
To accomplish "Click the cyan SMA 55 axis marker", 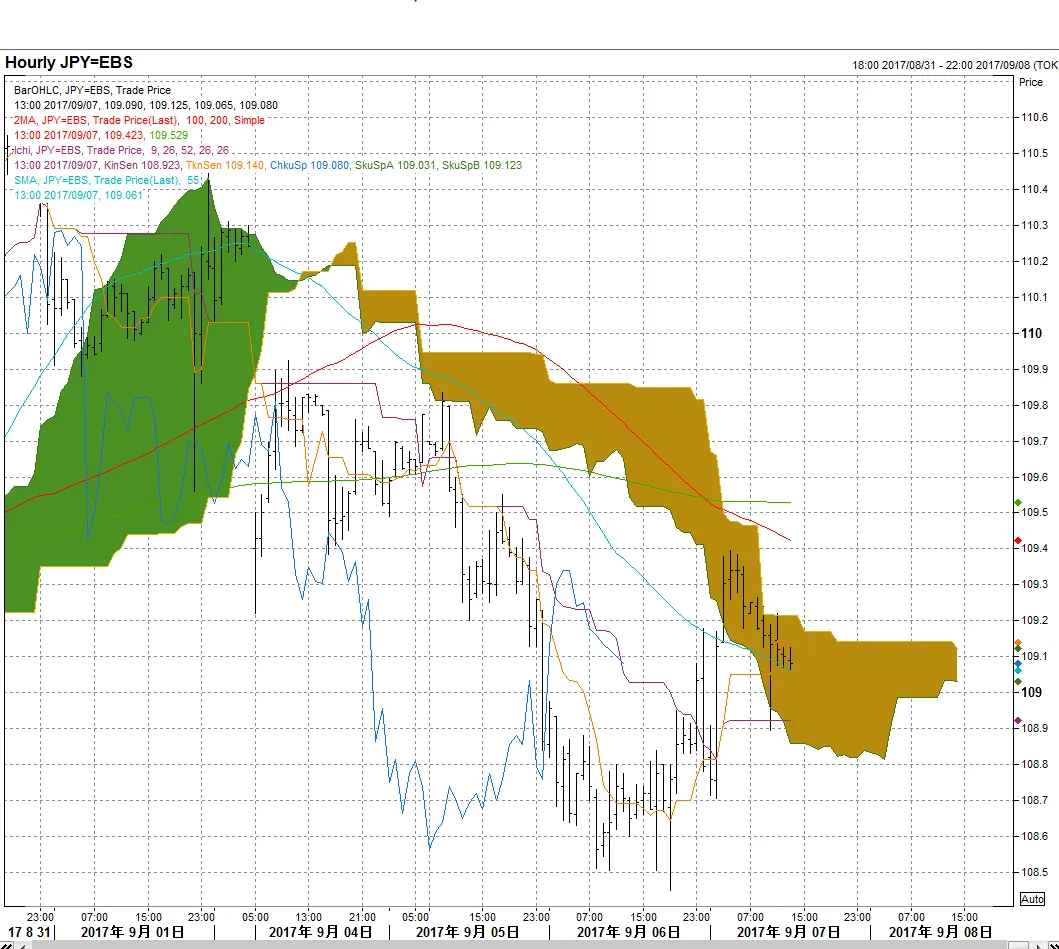I will pos(1018,670).
